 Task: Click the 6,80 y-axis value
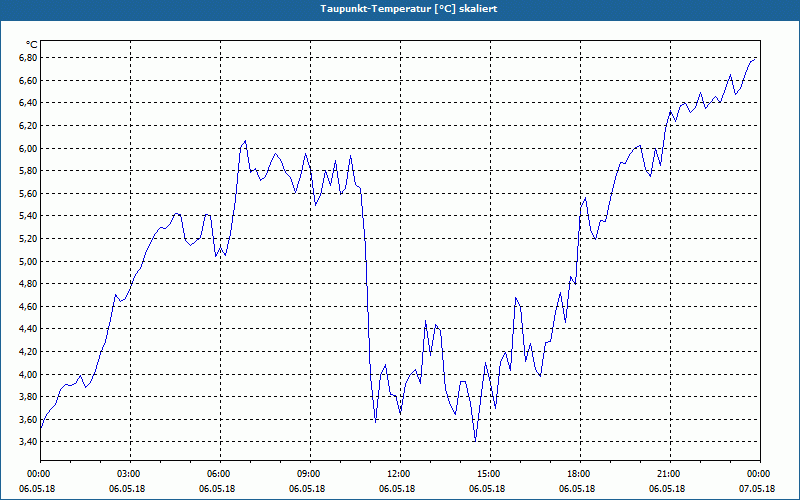29,58
